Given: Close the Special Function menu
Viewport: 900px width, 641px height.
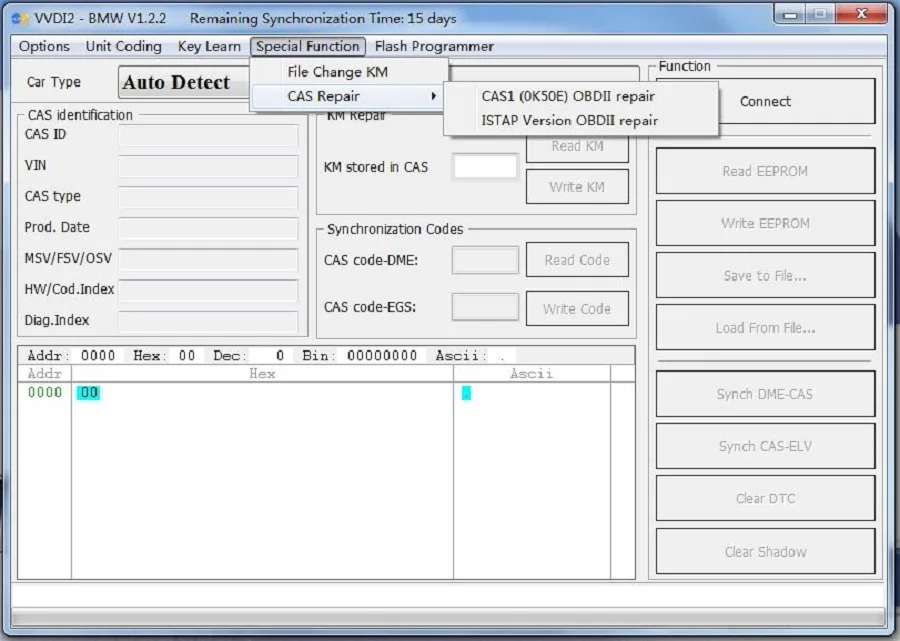Looking at the screenshot, I should (x=308, y=46).
